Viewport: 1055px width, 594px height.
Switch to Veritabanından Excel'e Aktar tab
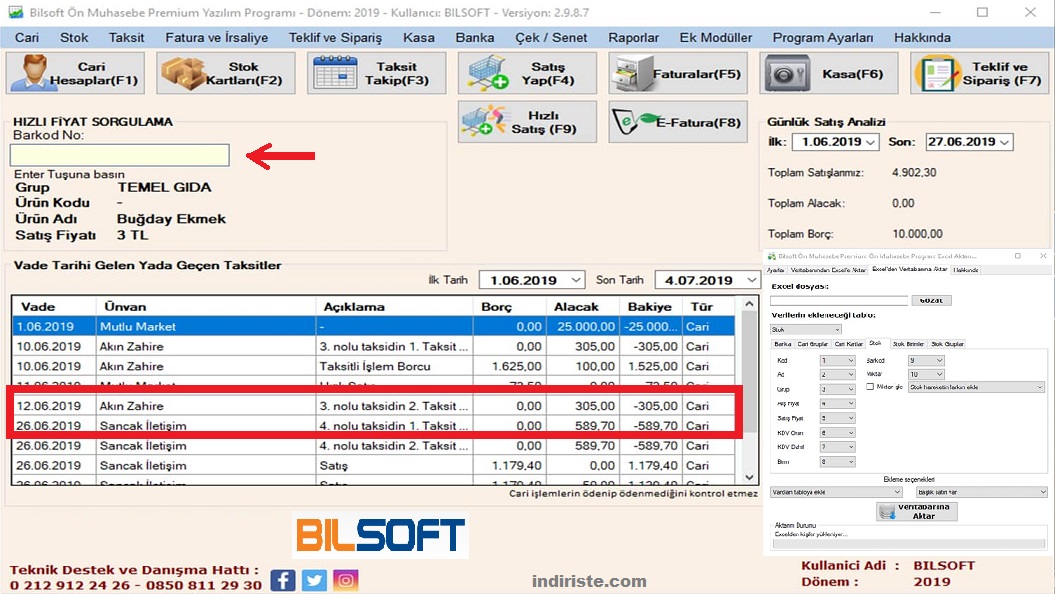pyautogui.click(x=828, y=270)
